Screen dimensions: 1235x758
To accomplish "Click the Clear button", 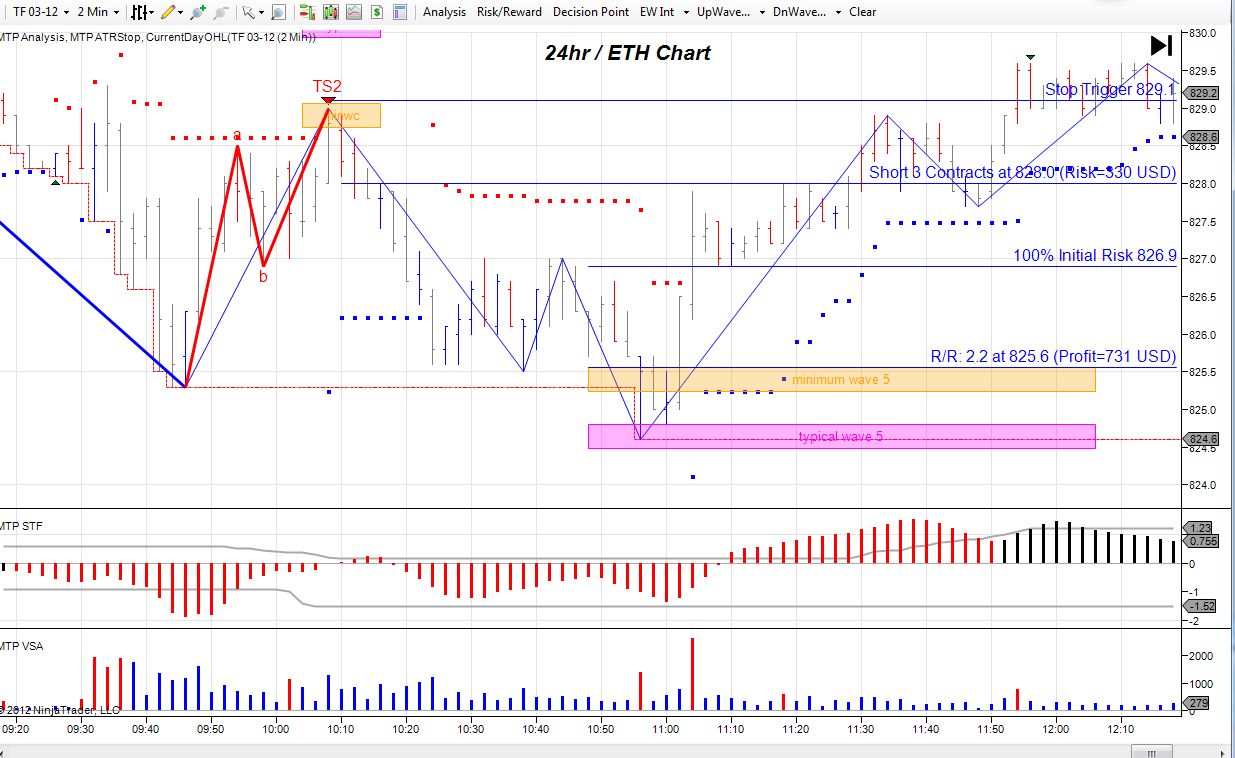I will [863, 12].
